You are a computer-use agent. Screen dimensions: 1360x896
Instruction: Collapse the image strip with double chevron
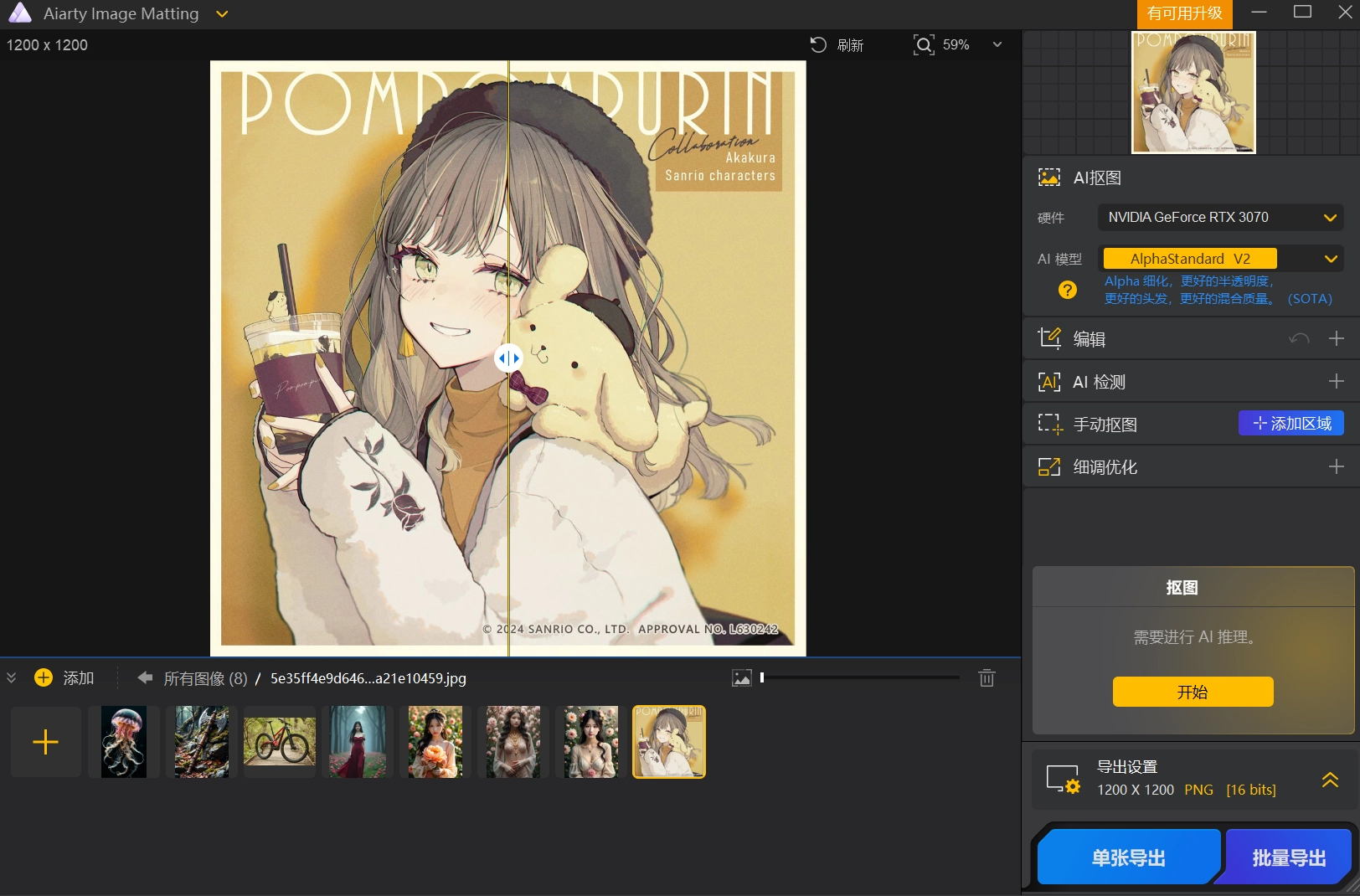coord(11,677)
